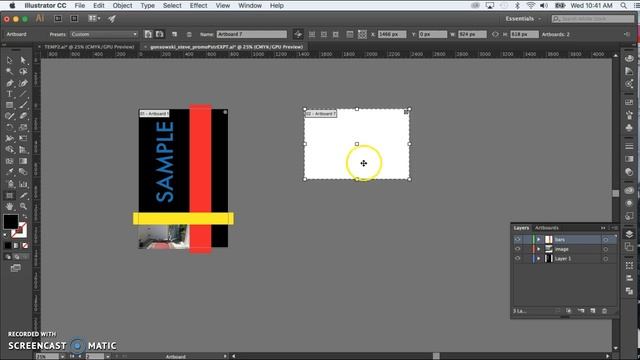Image resolution: width=640 pixels, height=360 pixels.
Task: Click the Spotlight search icon in menu bar
Action: click(x=623, y=6)
